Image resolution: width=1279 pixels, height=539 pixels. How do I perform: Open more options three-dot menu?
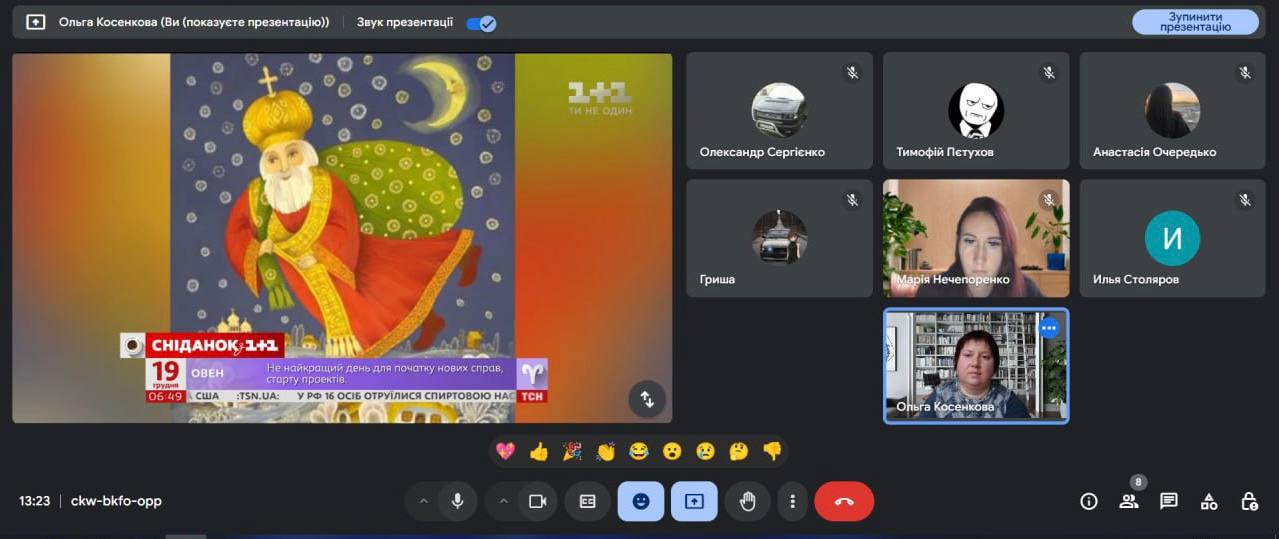pyautogui.click(x=792, y=501)
